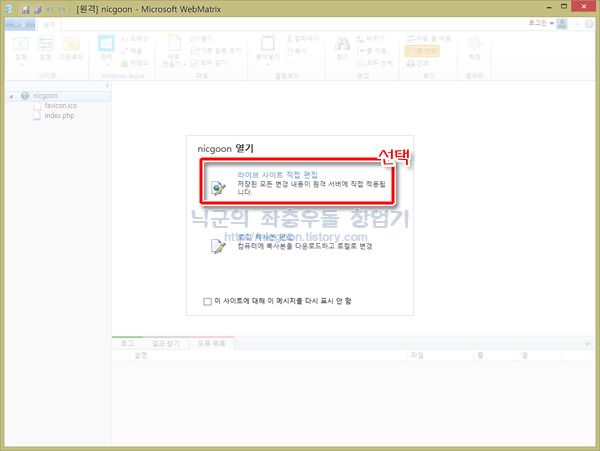Click the help icon at top right
Viewport: 600px width, 451px height.
click(590, 24)
